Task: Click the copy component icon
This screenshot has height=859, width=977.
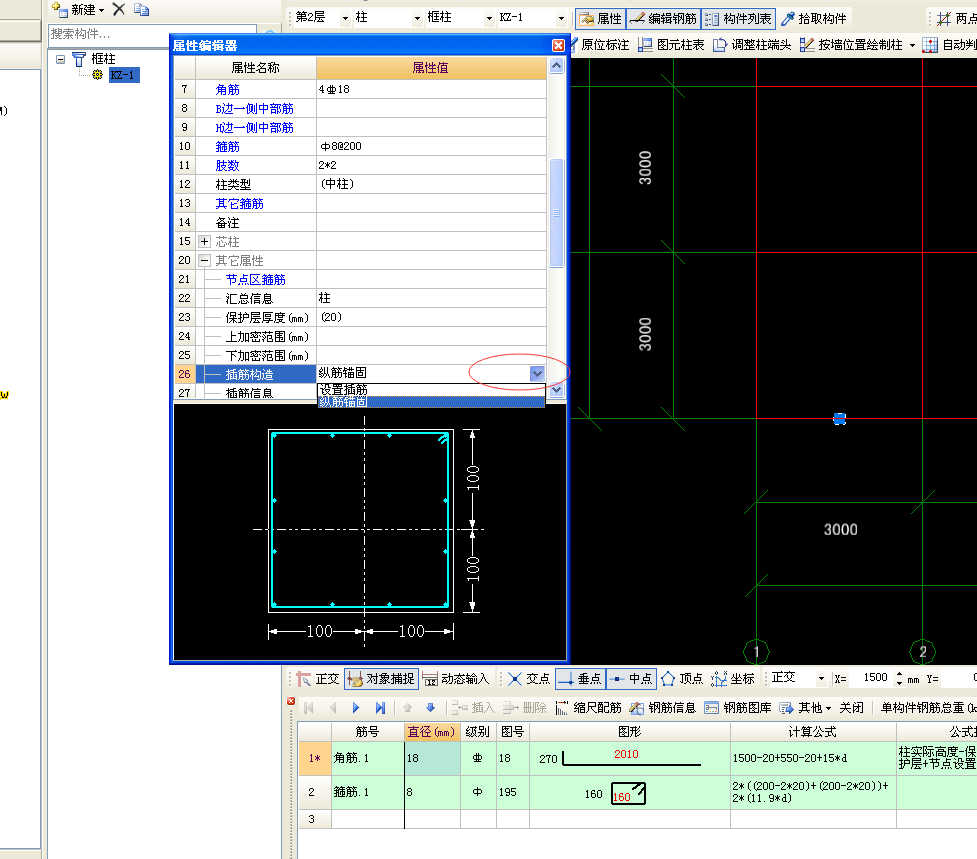Action: (x=141, y=9)
